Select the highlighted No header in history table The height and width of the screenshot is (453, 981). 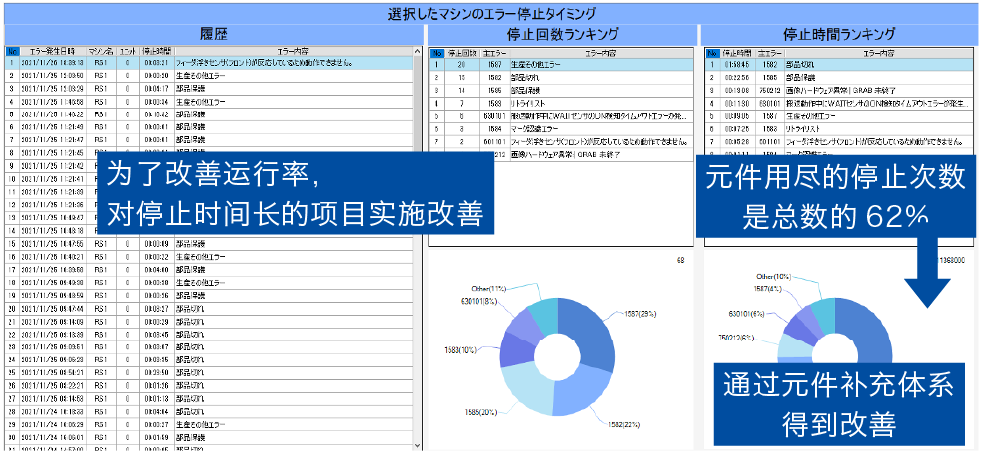click(11, 50)
